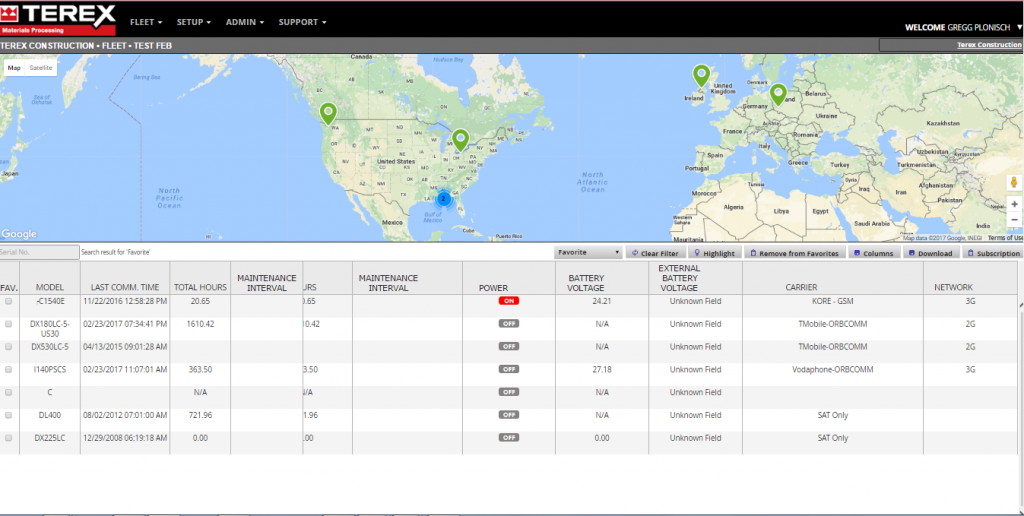Open the ADMIN menu
Image resolution: width=1024 pixels, height=516 pixels.
point(245,22)
